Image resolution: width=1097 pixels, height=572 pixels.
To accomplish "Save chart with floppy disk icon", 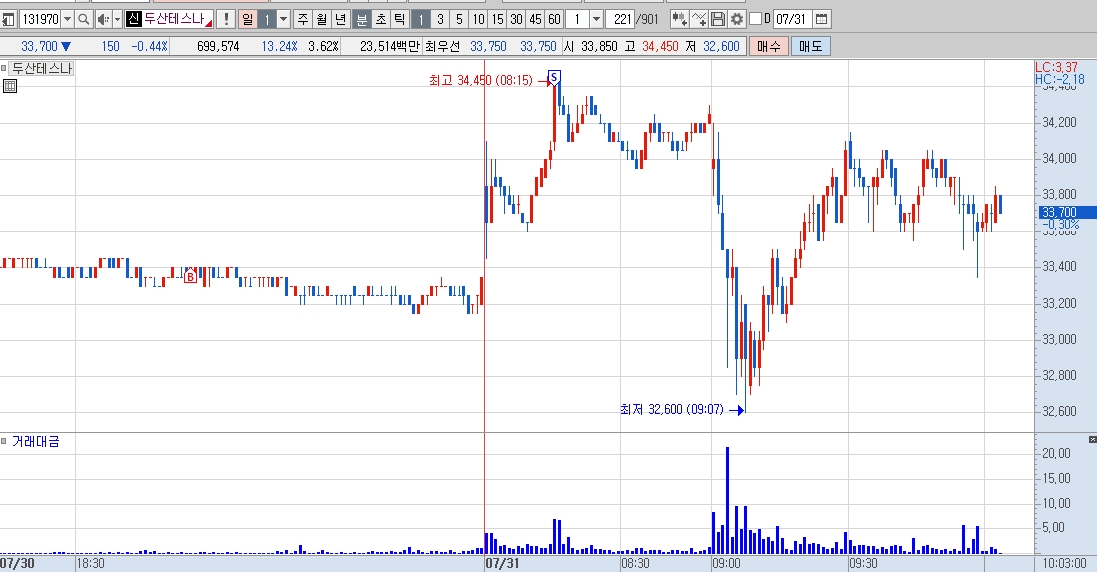I will [x=718, y=20].
